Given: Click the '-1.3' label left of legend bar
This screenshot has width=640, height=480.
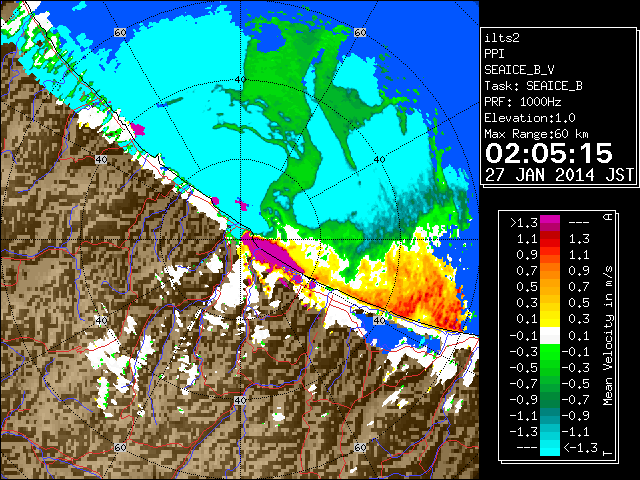Looking at the screenshot, I should pos(524,431).
